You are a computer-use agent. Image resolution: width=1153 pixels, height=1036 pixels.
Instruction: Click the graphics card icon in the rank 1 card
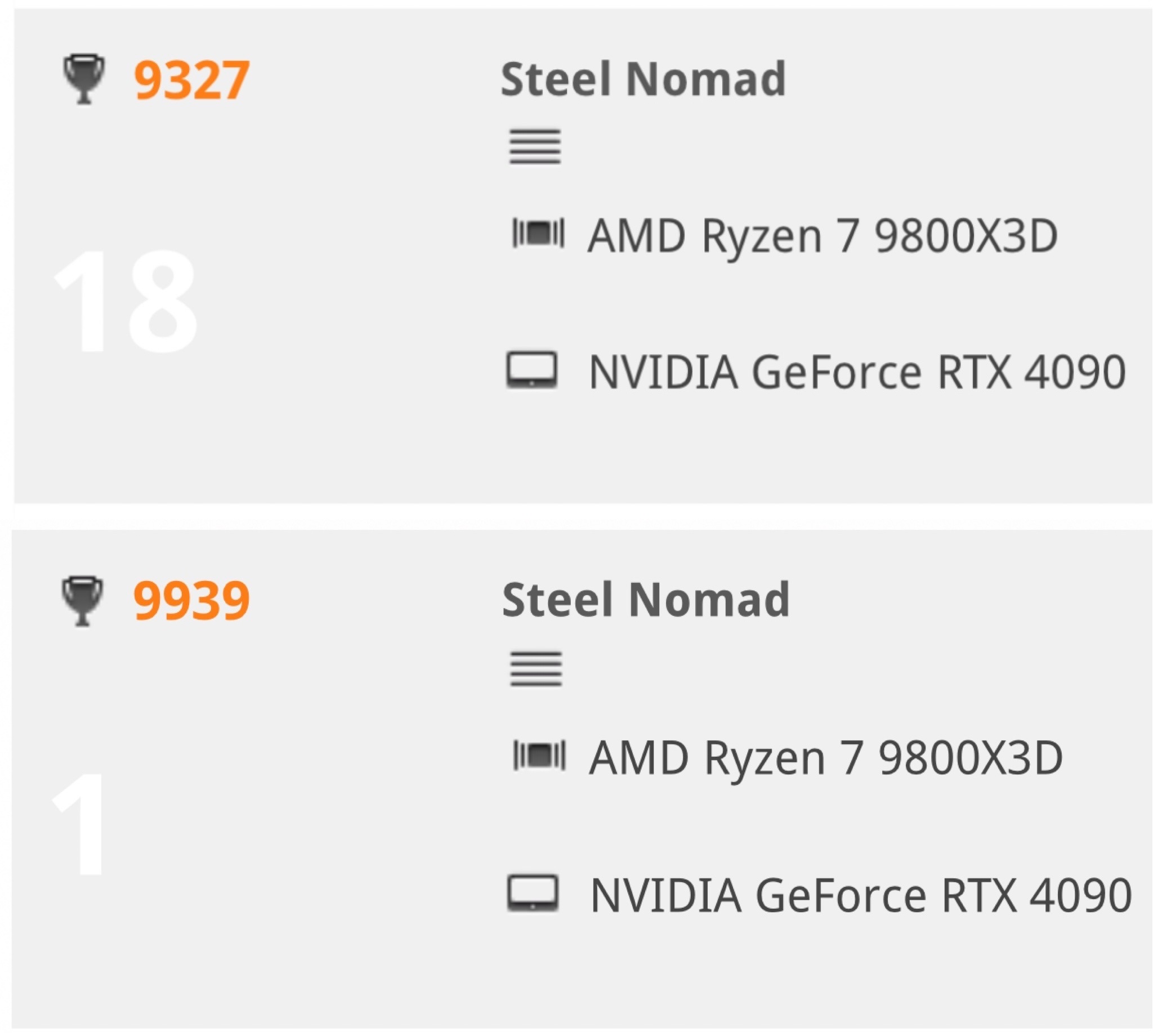(x=532, y=893)
